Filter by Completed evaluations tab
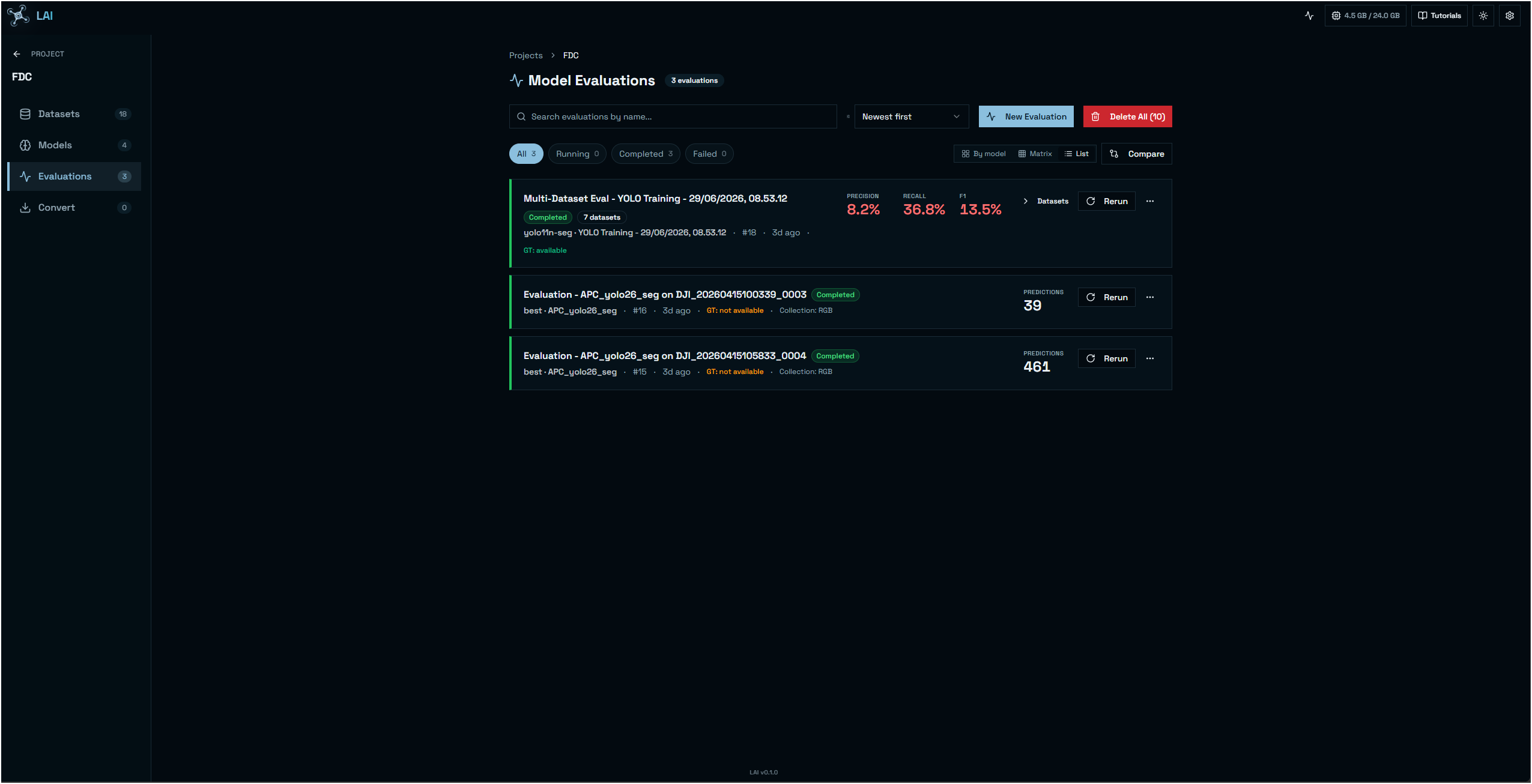 (x=646, y=154)
